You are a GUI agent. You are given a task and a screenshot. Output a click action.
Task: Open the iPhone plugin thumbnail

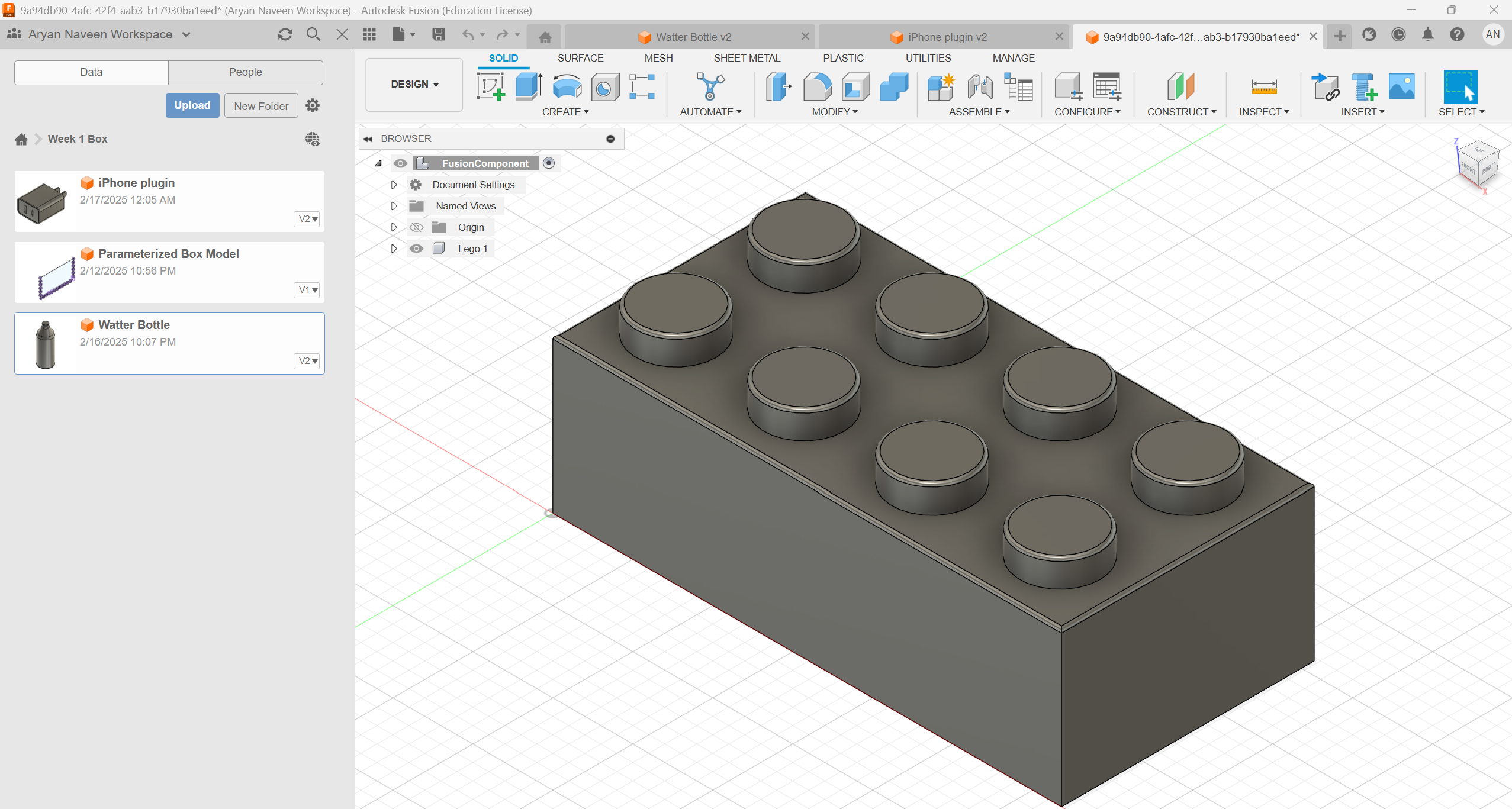pyautogui.click(x=41, y=203)
